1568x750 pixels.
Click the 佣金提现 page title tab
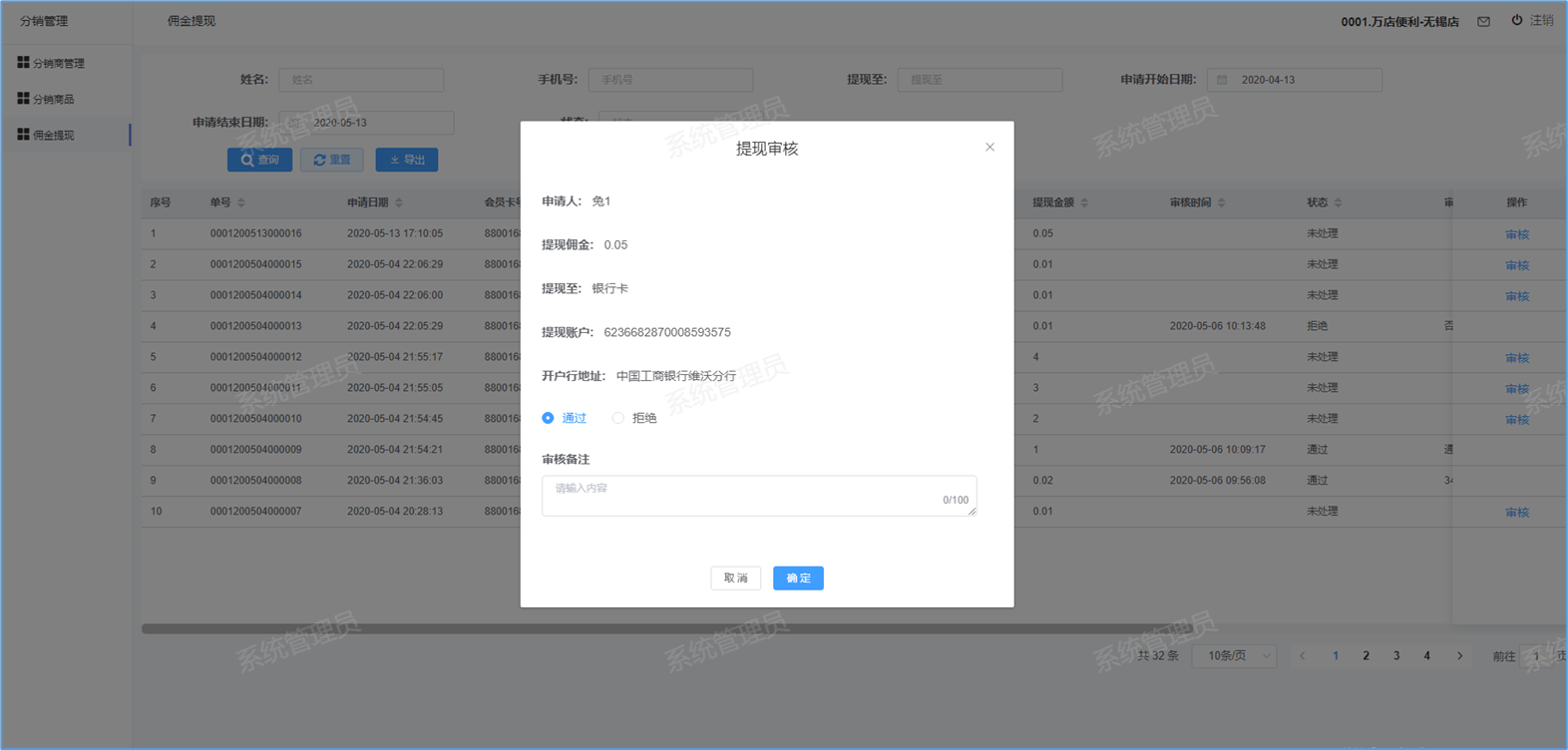[x=192, y=21]
